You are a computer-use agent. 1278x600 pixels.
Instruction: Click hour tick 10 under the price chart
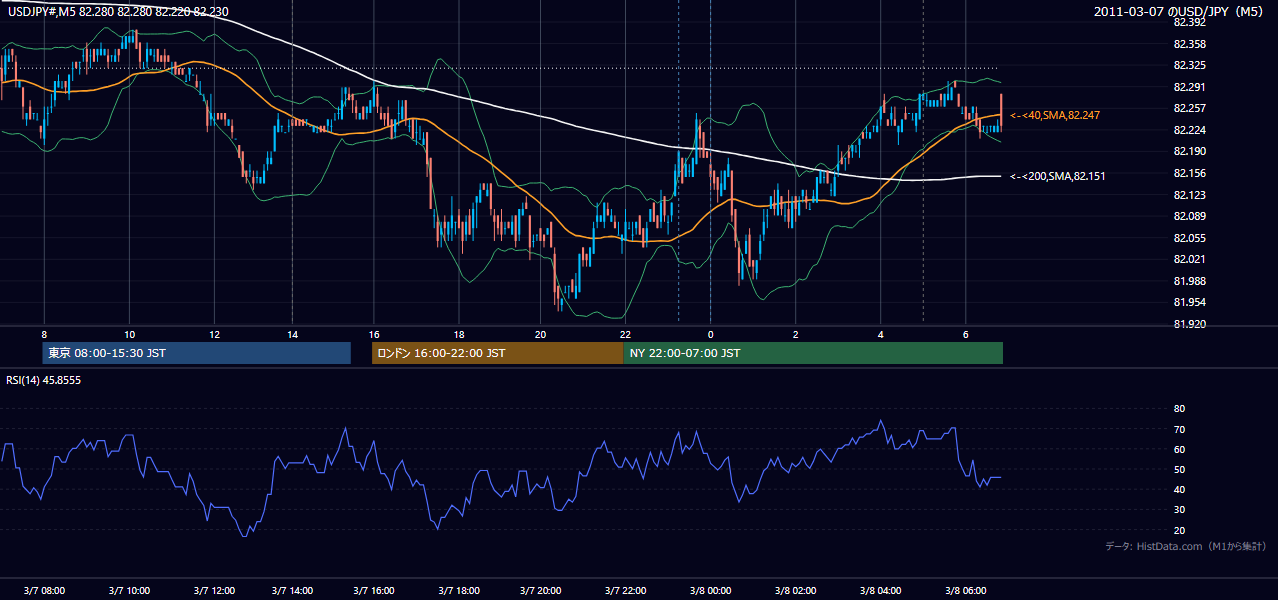pyautogui.click(x=129, y=334)
